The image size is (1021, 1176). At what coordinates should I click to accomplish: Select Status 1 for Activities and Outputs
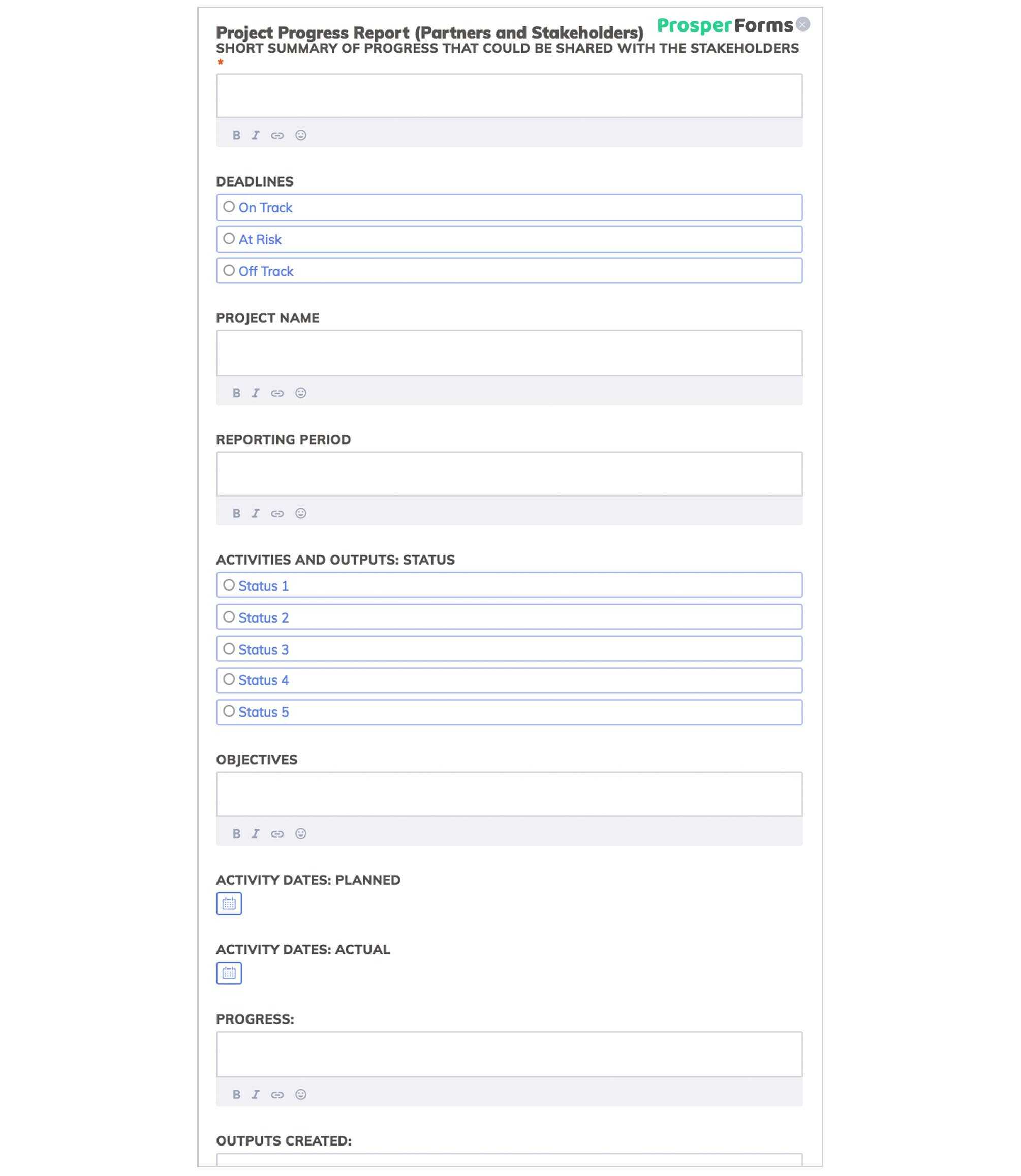pyautogui.click(x=228, y=585)
